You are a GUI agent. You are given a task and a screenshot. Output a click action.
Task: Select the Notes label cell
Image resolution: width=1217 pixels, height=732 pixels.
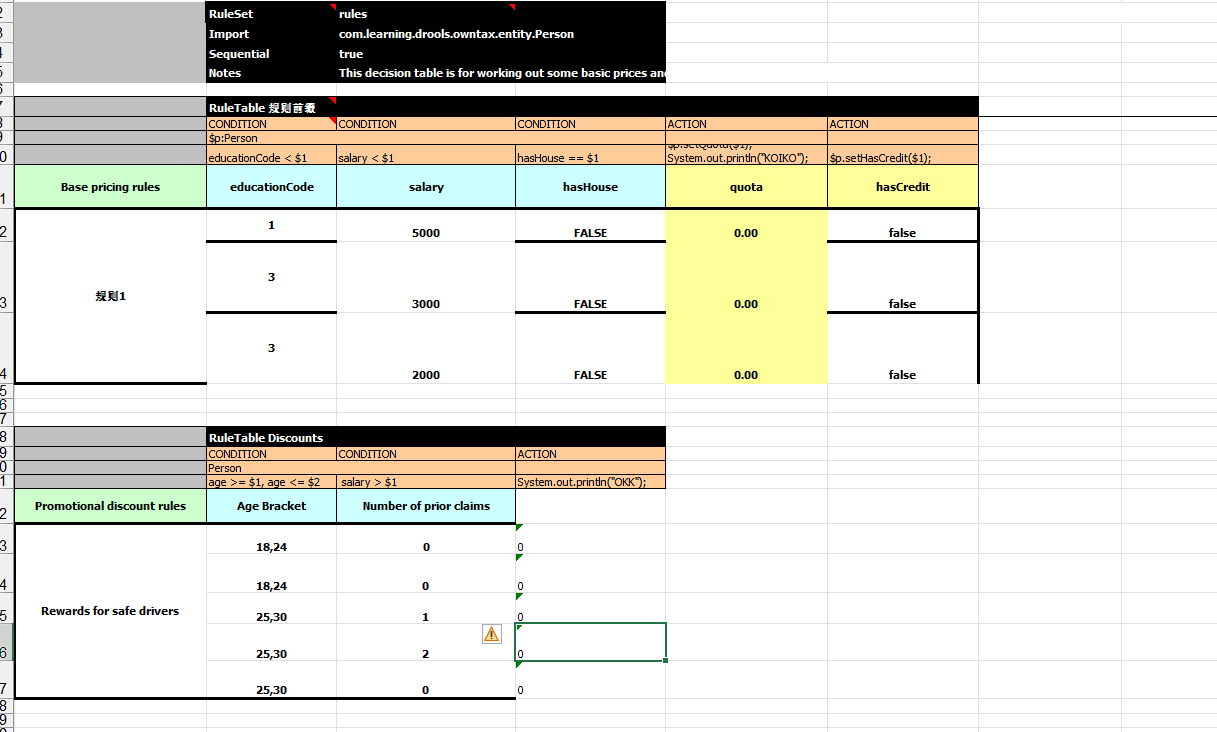[x=271, y=73]
